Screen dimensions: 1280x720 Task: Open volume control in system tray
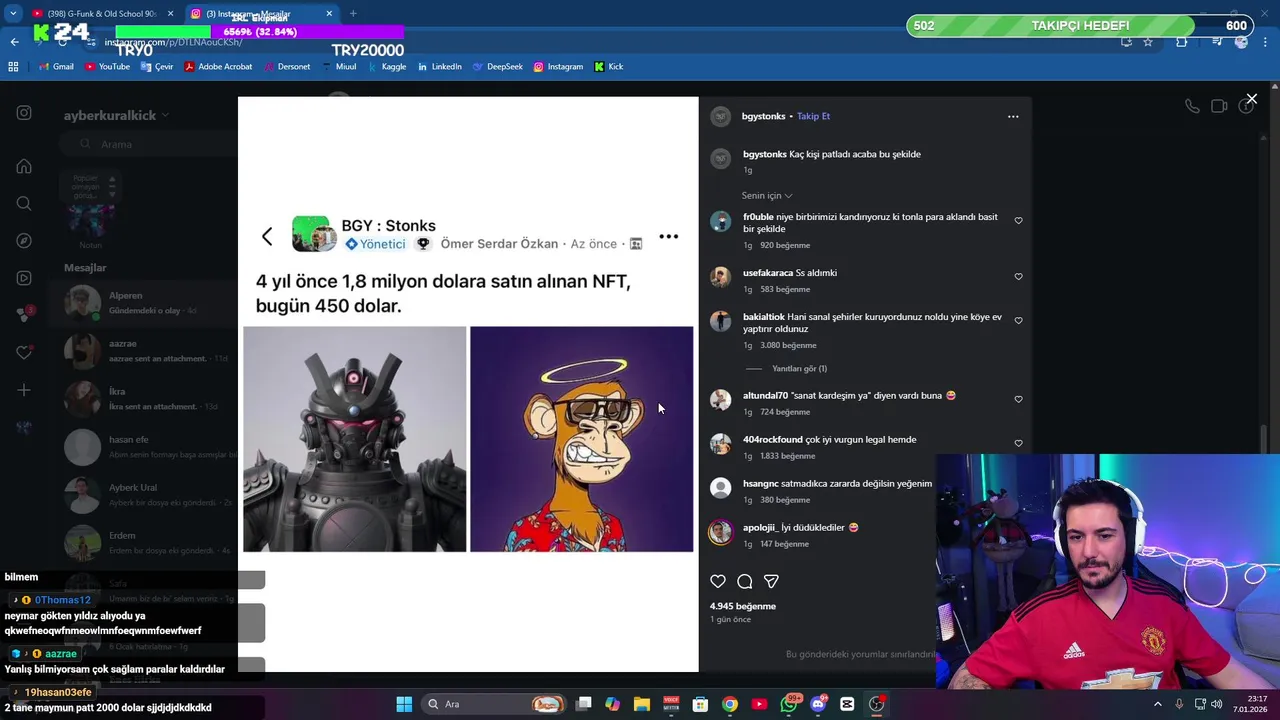pyautogui.click(x=1217, y=704)
